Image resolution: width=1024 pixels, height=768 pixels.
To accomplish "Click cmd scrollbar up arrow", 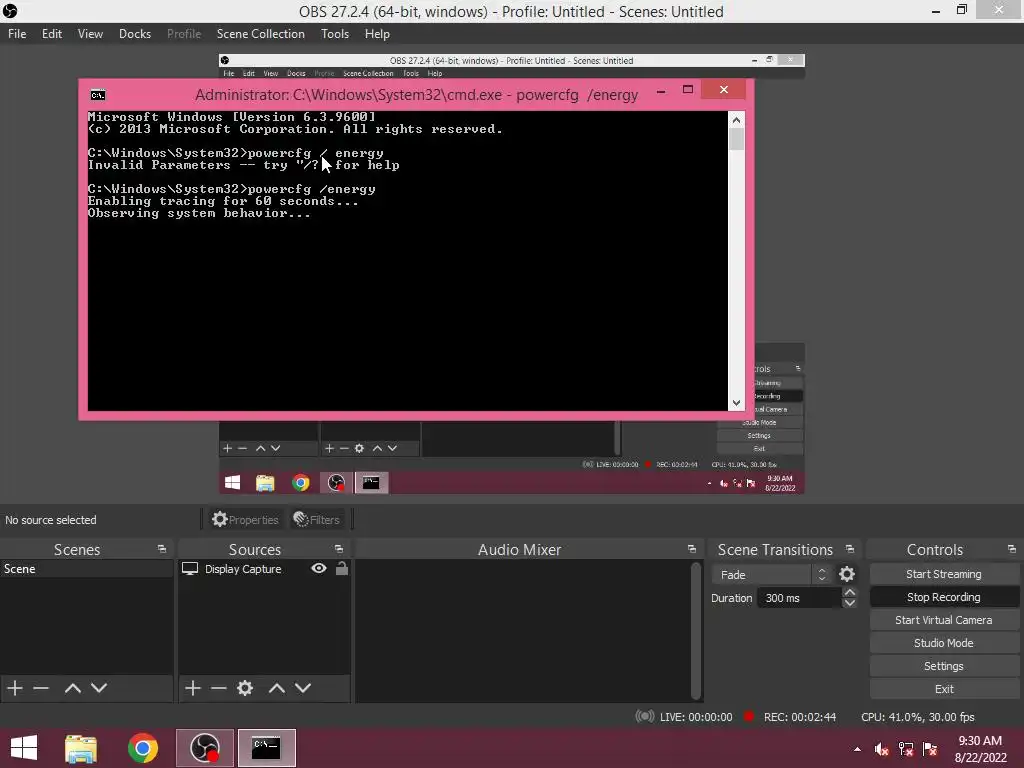I will click(x=736, y=120).
